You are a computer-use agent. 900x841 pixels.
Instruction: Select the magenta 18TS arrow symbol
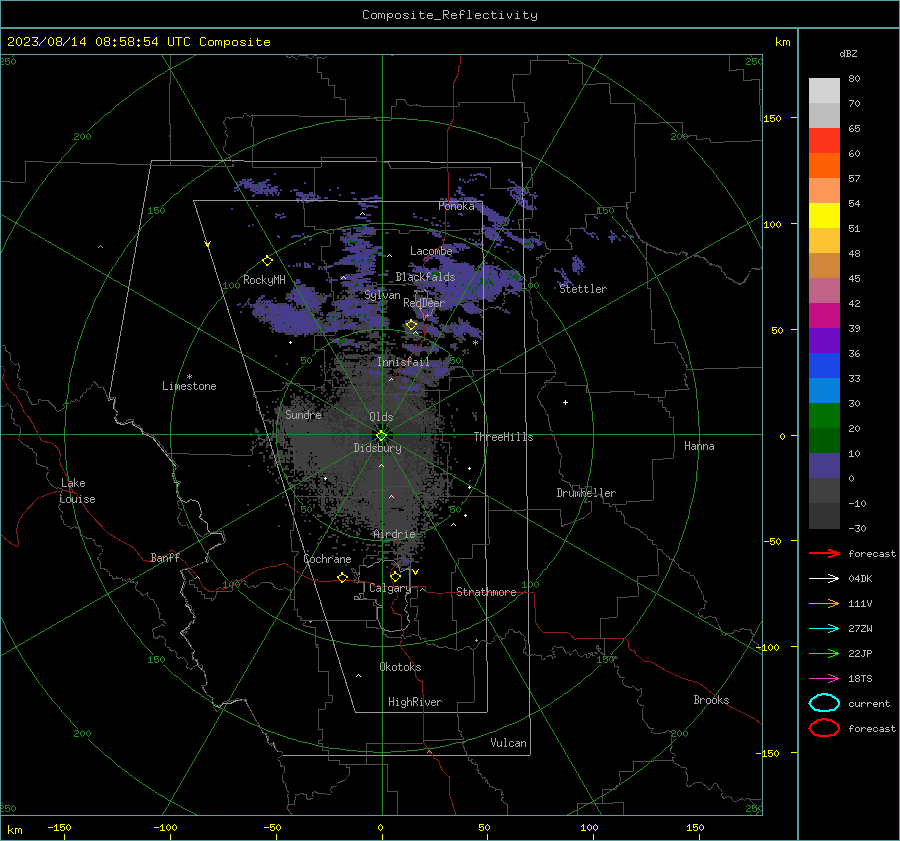tap(824, 679)
